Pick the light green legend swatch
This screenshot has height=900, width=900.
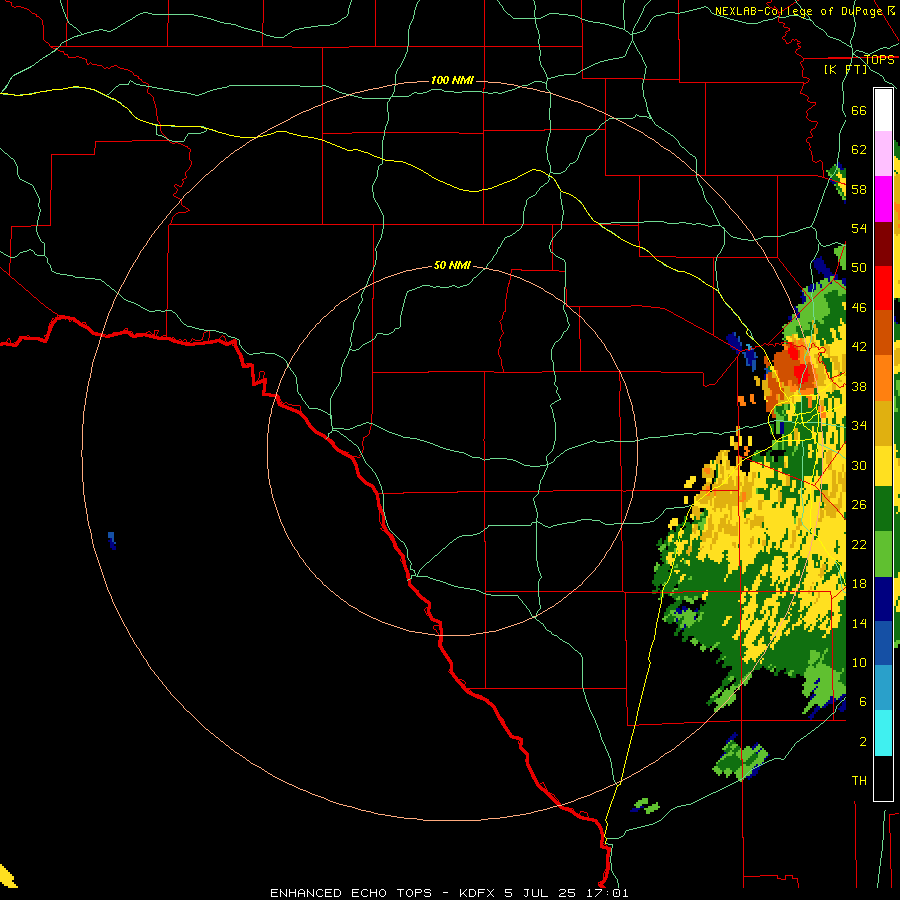pyautogui.click(x=883, y=553)
